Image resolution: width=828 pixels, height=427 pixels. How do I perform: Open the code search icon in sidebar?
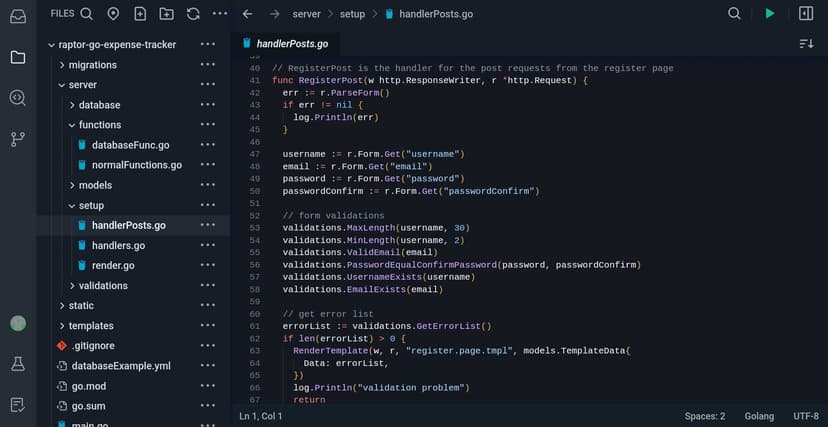pyautogui.click(x=17, y=98)
